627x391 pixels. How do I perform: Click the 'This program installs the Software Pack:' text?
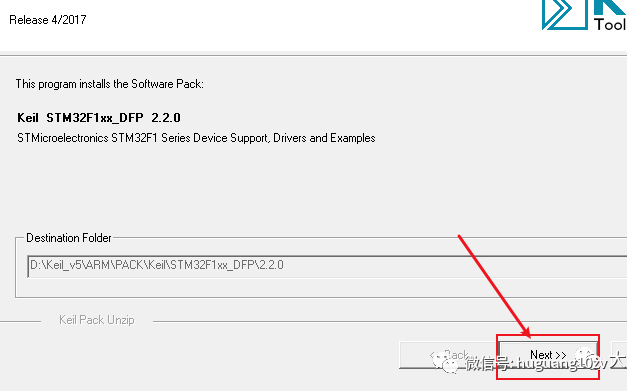coord(110,84)
